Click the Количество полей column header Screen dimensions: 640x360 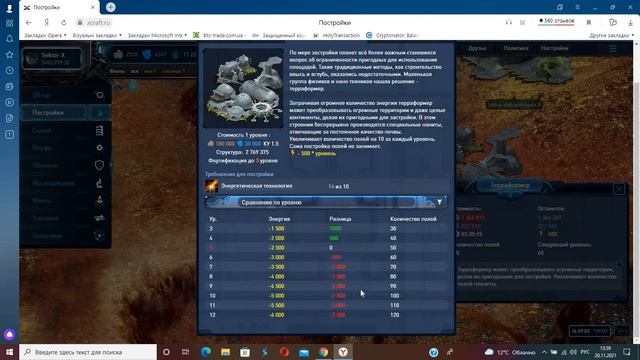413,219
